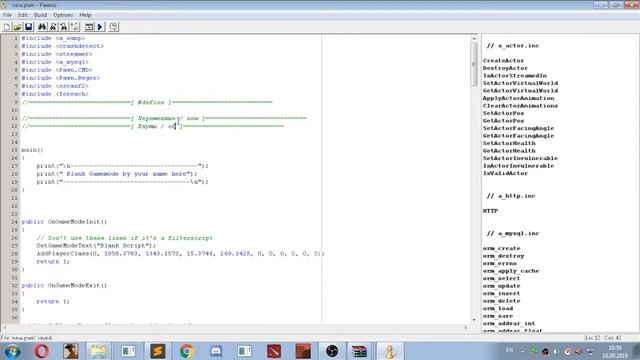
Task: Click the Replace toolbar icon
Action: (x=64, y=27)
